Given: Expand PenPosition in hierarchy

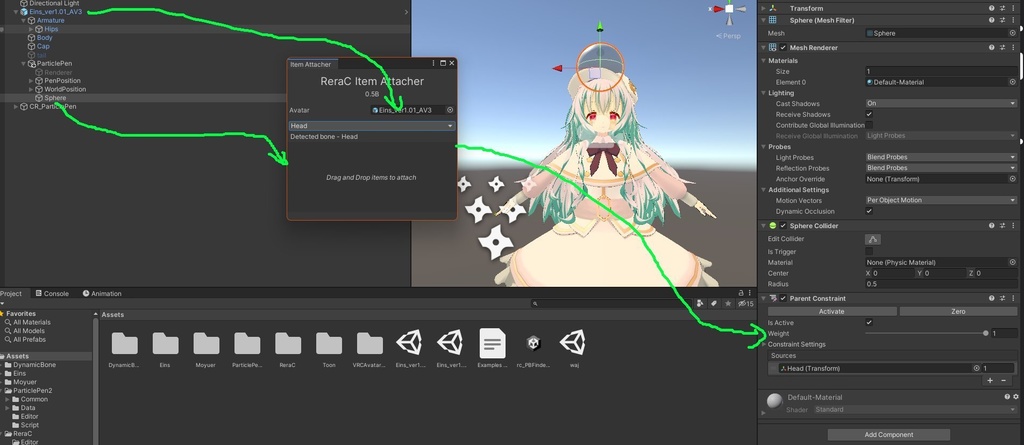Looking at the screenshot, I should [31, 80].
